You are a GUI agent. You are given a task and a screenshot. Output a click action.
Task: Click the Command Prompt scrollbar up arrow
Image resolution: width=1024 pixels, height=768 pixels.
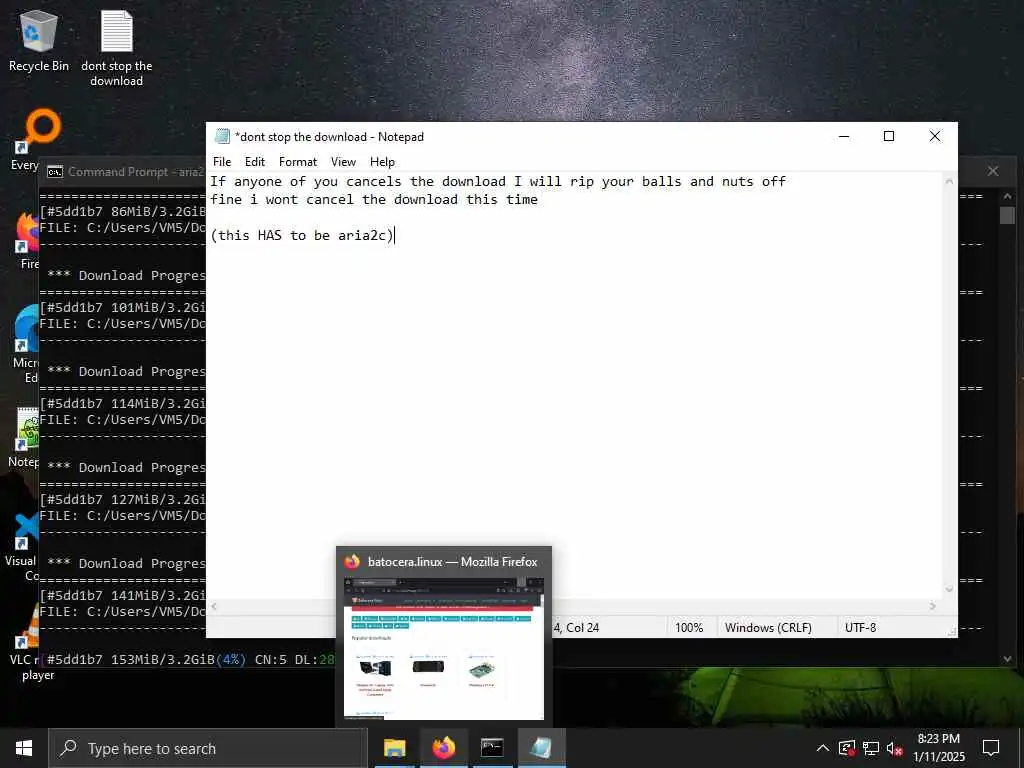(x=1007, y=195)
